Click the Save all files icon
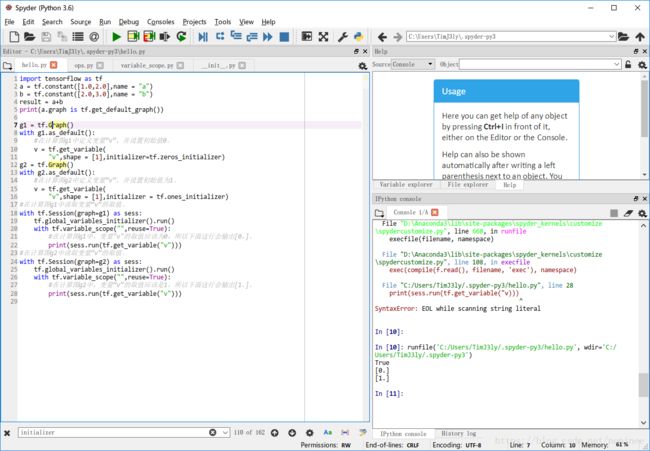 coord(62,37)
